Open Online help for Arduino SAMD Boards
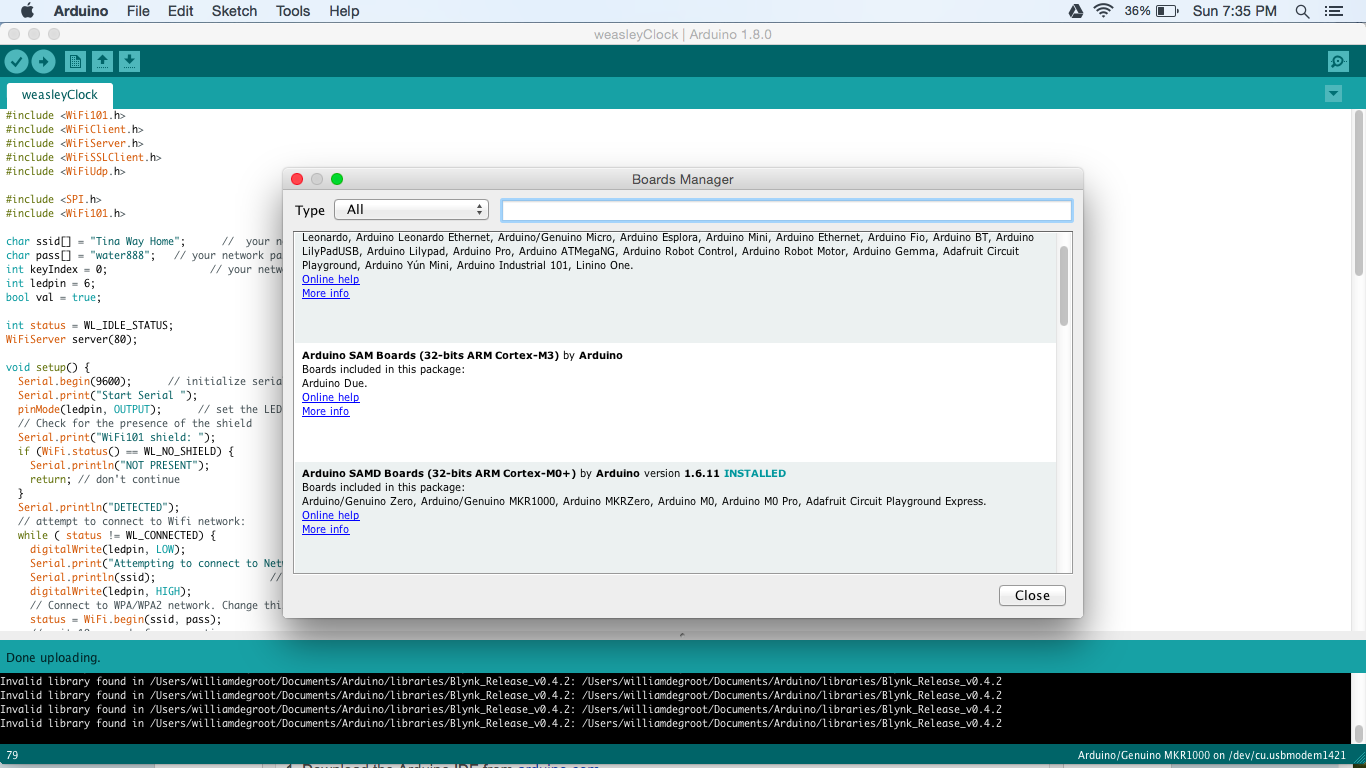The width and height of the screenshot is (1366, 768). [x=330, y=515]
